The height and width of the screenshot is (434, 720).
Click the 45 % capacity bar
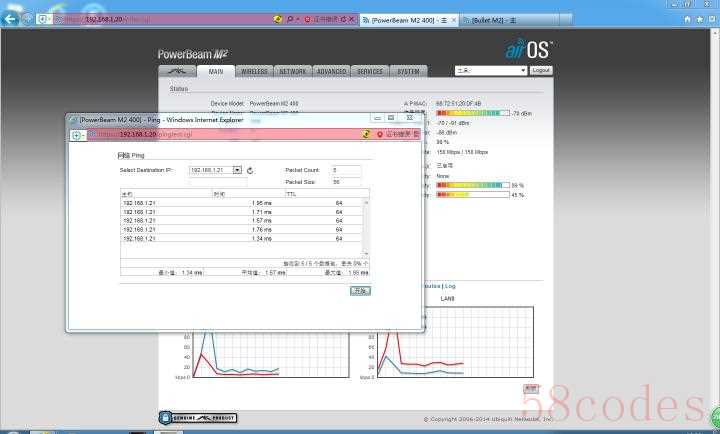[473, 195]
